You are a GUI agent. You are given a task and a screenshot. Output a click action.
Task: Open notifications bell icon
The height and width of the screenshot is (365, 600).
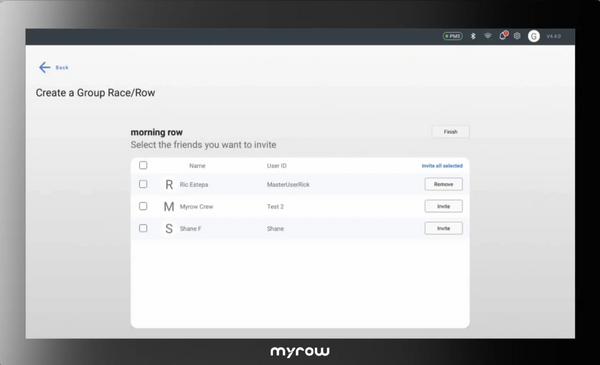pyautogui.click(x=503, y=36)
